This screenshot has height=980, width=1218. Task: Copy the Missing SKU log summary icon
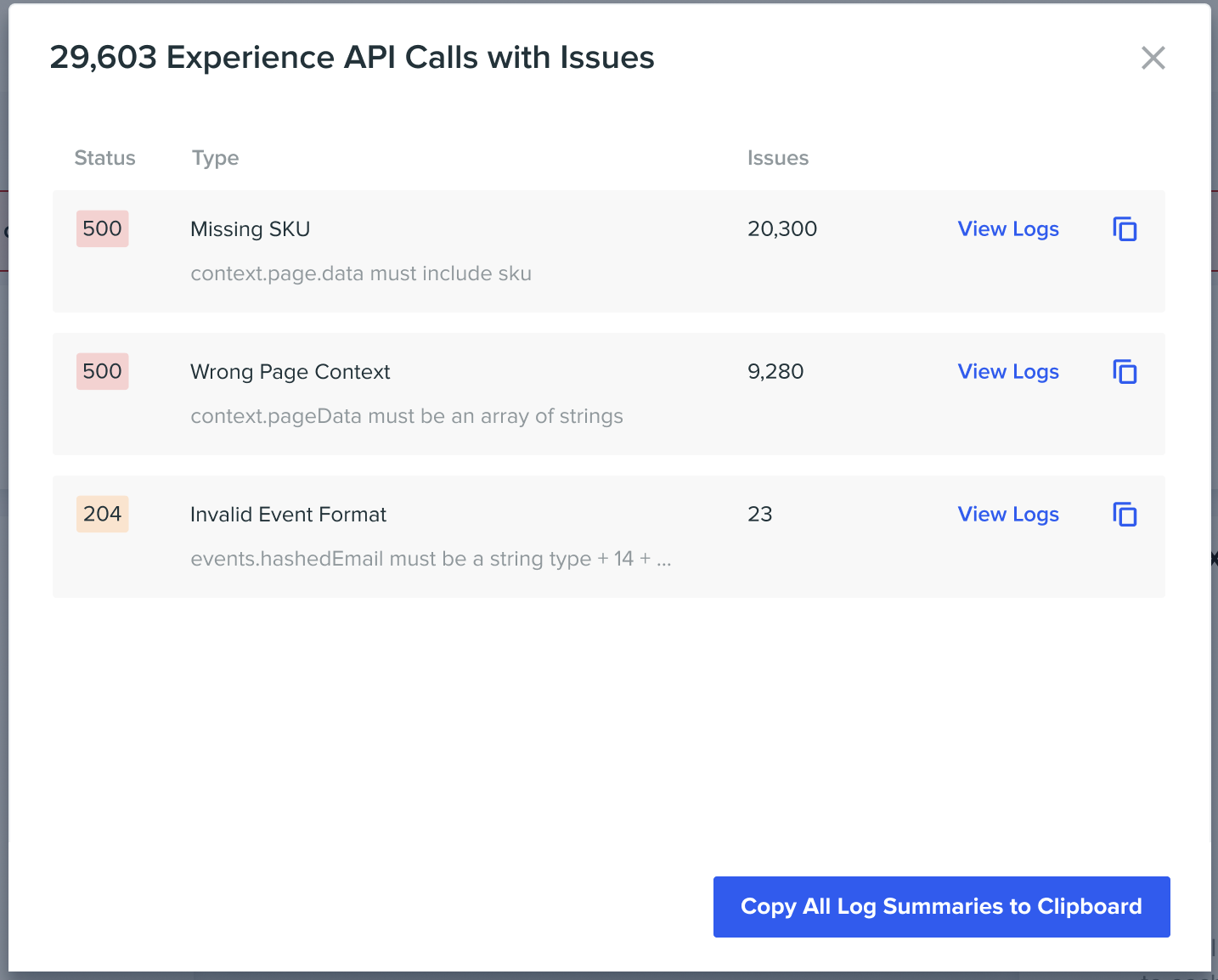[x=1125, y=229]
